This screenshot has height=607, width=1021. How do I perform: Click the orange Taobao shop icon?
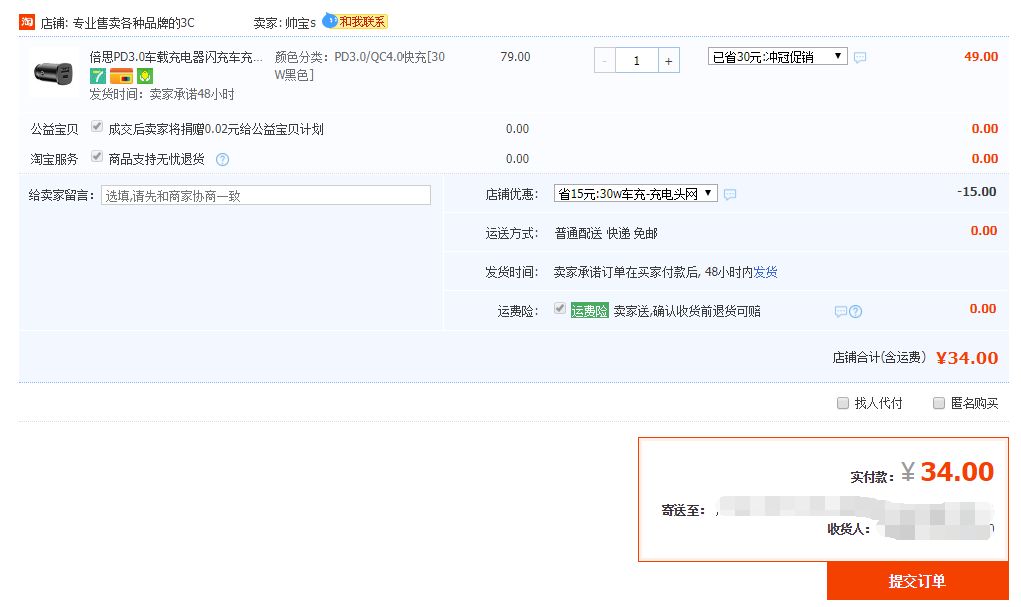[27, 22]
